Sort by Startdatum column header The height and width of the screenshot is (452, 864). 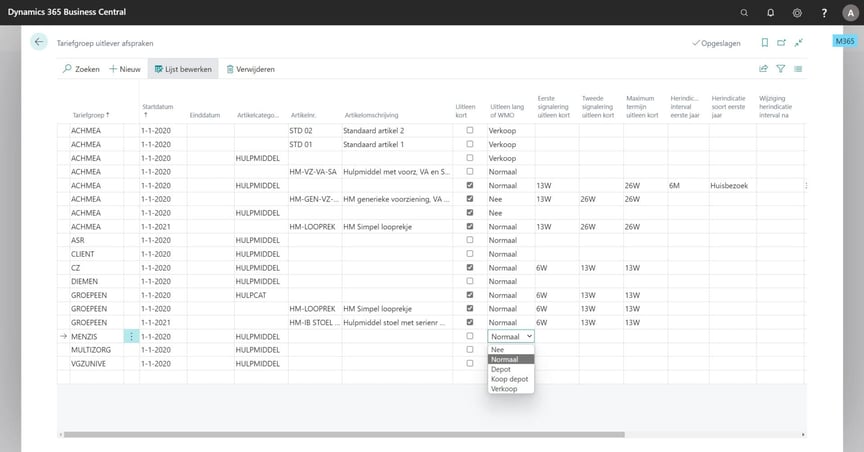(x=157, y=110)
